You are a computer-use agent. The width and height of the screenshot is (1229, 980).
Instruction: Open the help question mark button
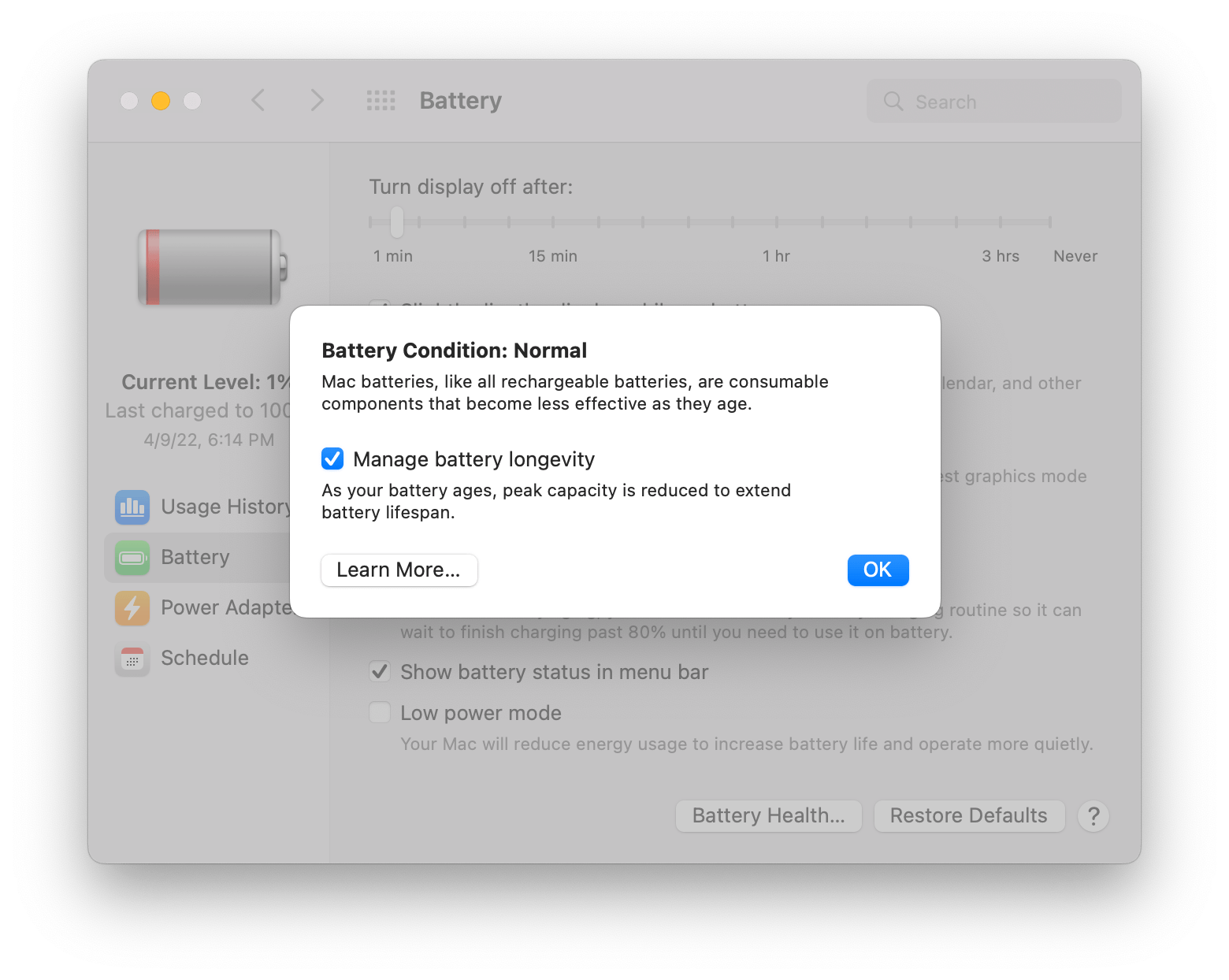[1093, 817]
